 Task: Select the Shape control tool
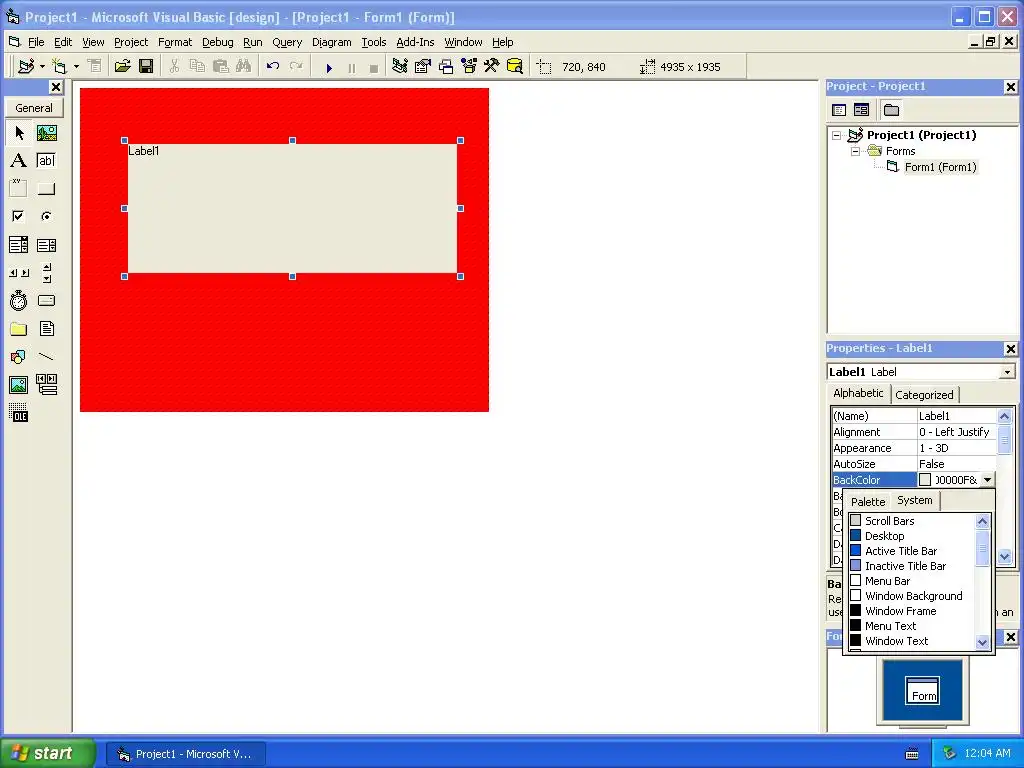pyautogui.click(x=19, y=357)
